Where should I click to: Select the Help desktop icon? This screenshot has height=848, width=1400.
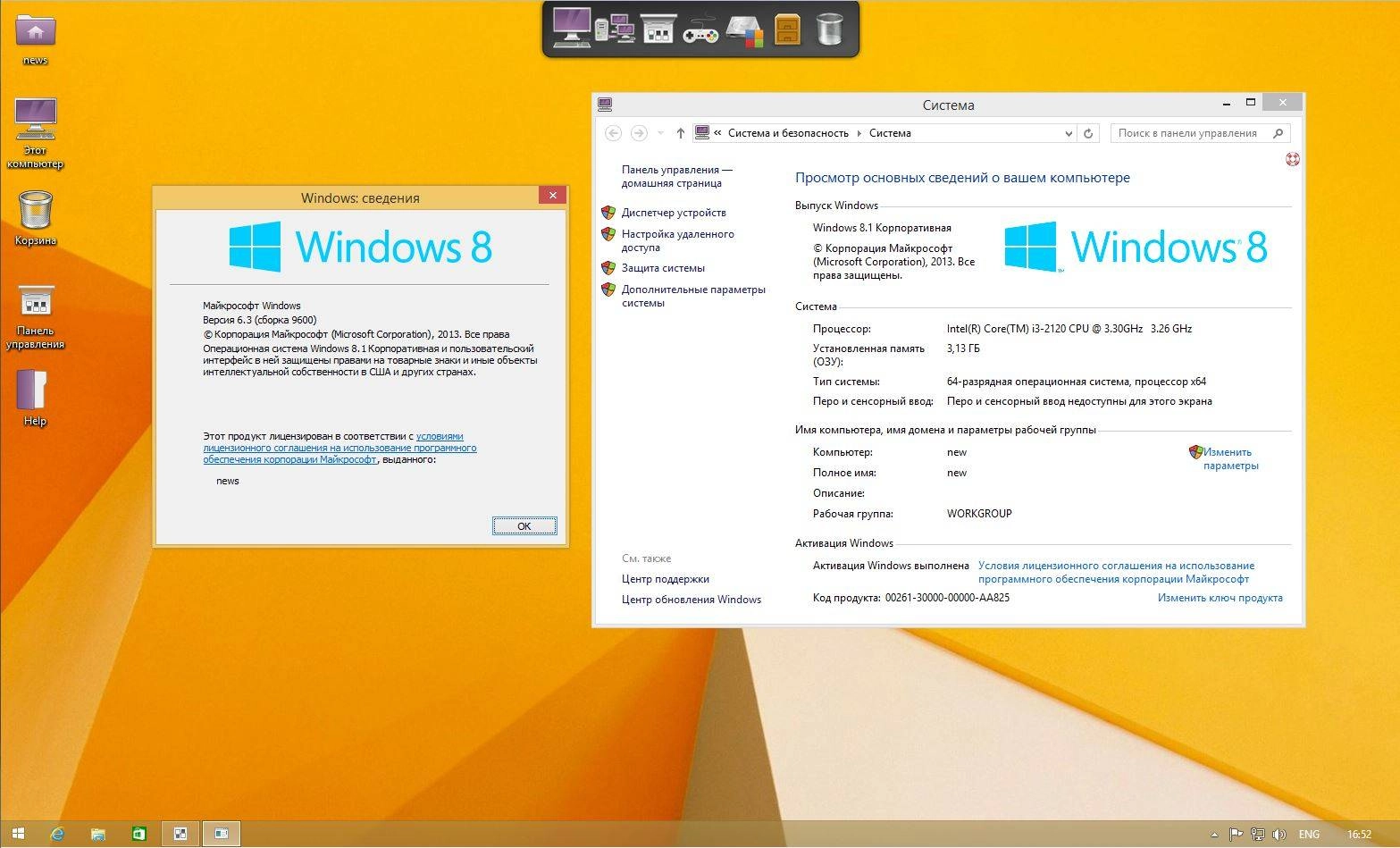pos(35,398)
